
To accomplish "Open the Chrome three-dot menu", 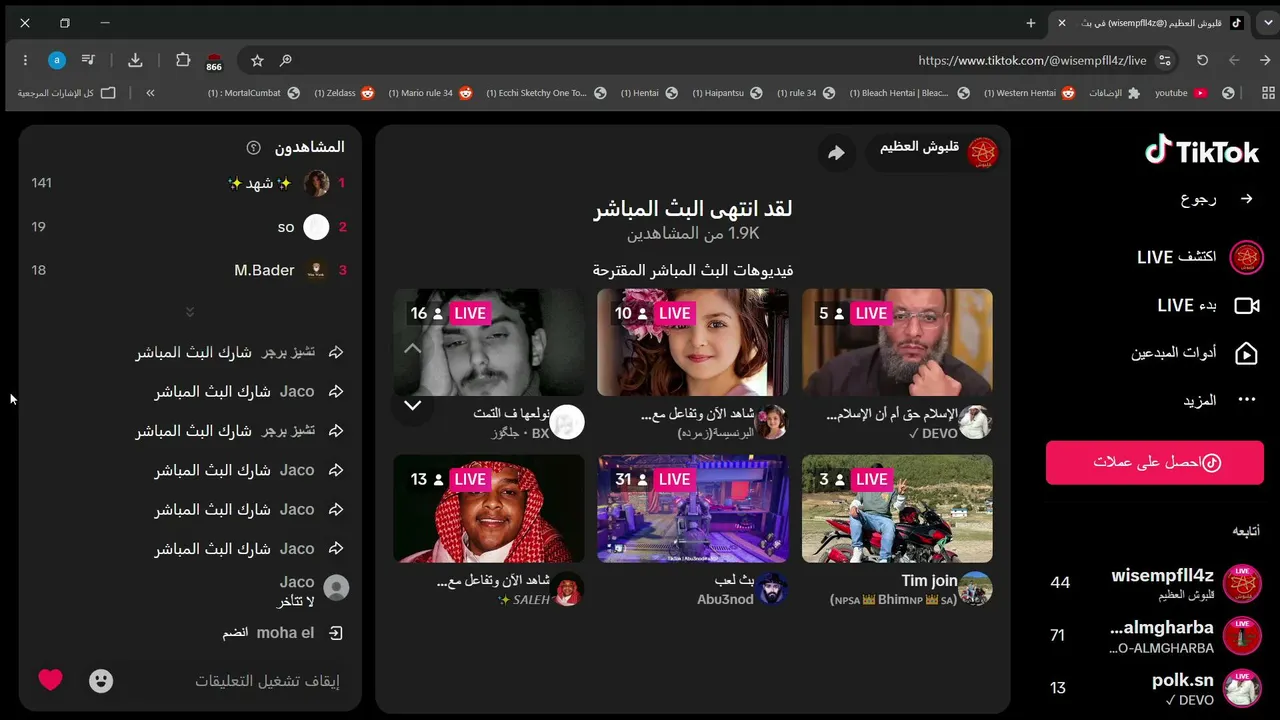I will 25,60.
